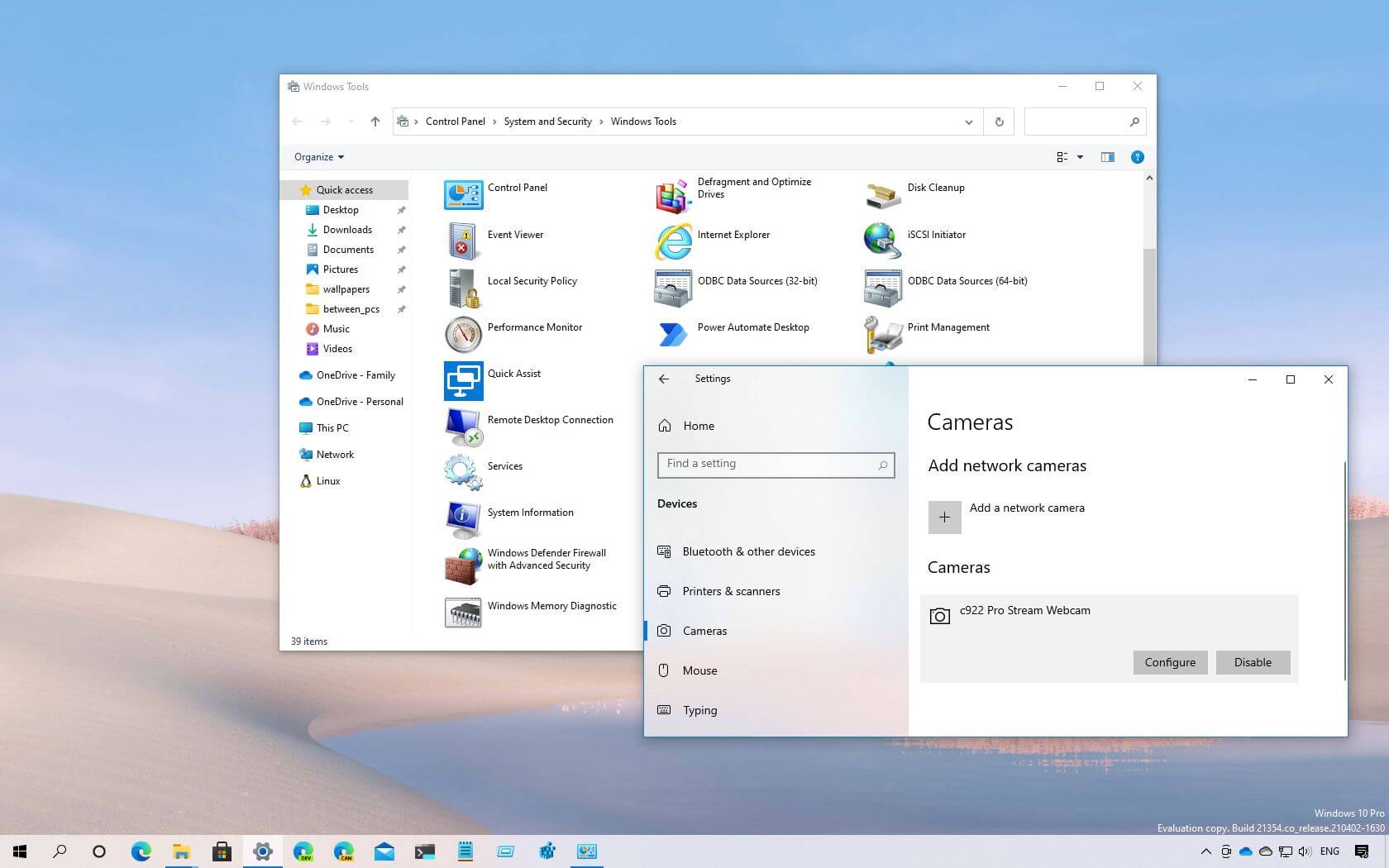Open the address bar history dropdown
The width and height of the screenshot is (1389, 868).
[968, 122]
